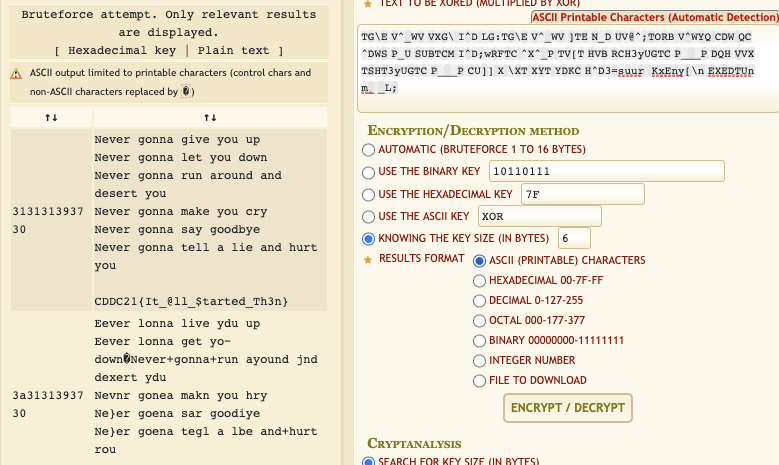Choose Hexadecimal 00-7F-FF results format
The width and height of the screenshot is (779, 465).
479,281
